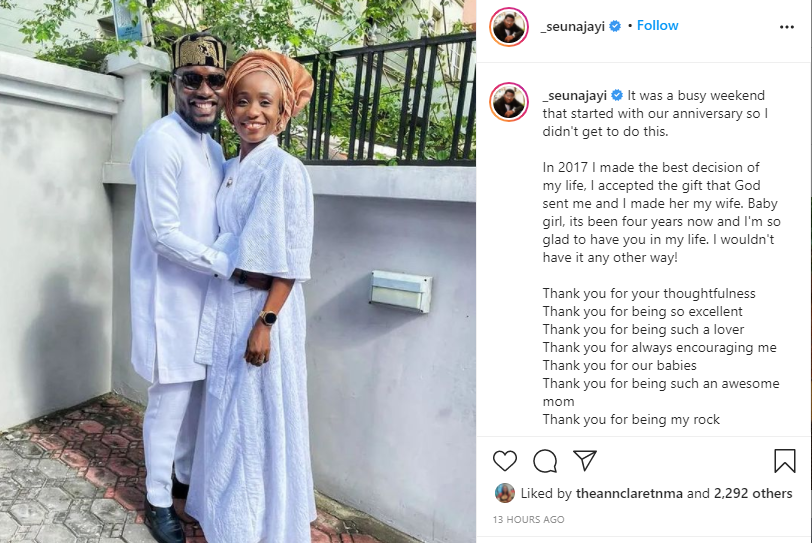The height and width of the screenshot is (543, 812).
Task: Open the 13 HOURS AGO timestamp link
Action: tap(528, 519)
